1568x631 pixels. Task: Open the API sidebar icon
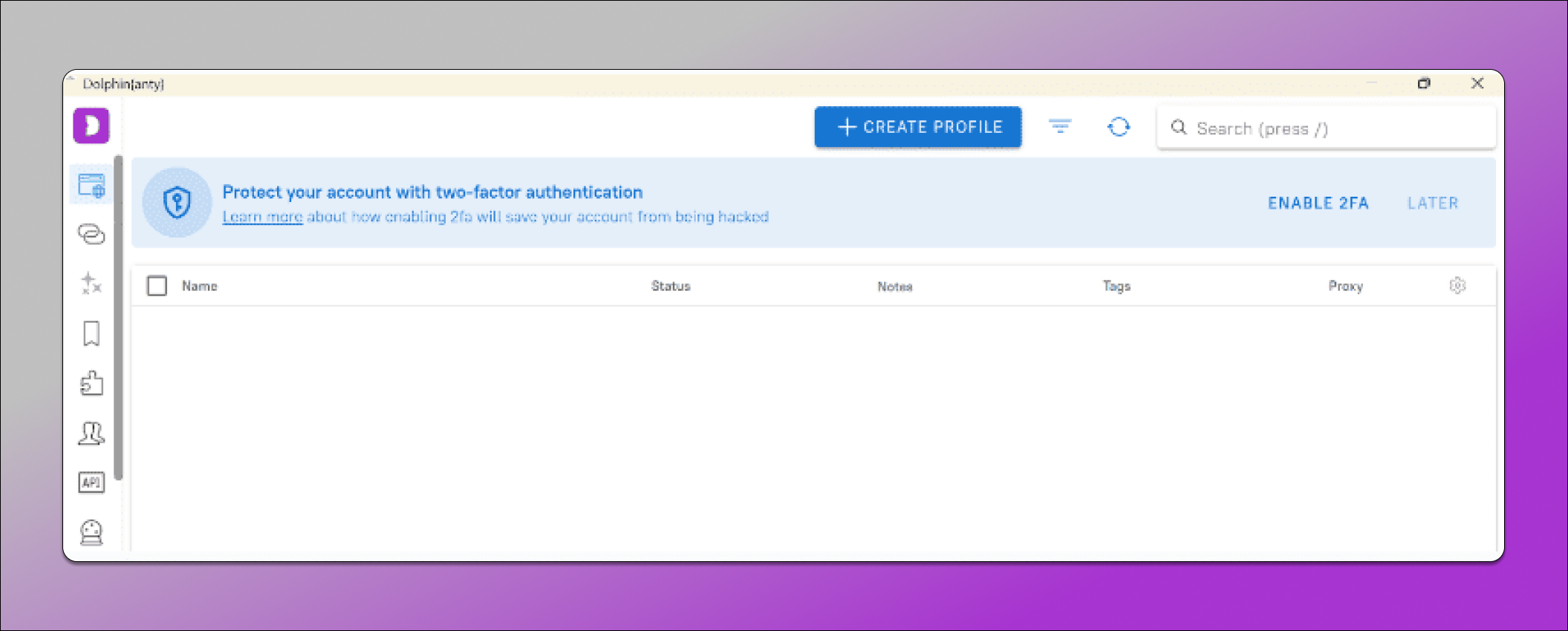pos(91,483)
